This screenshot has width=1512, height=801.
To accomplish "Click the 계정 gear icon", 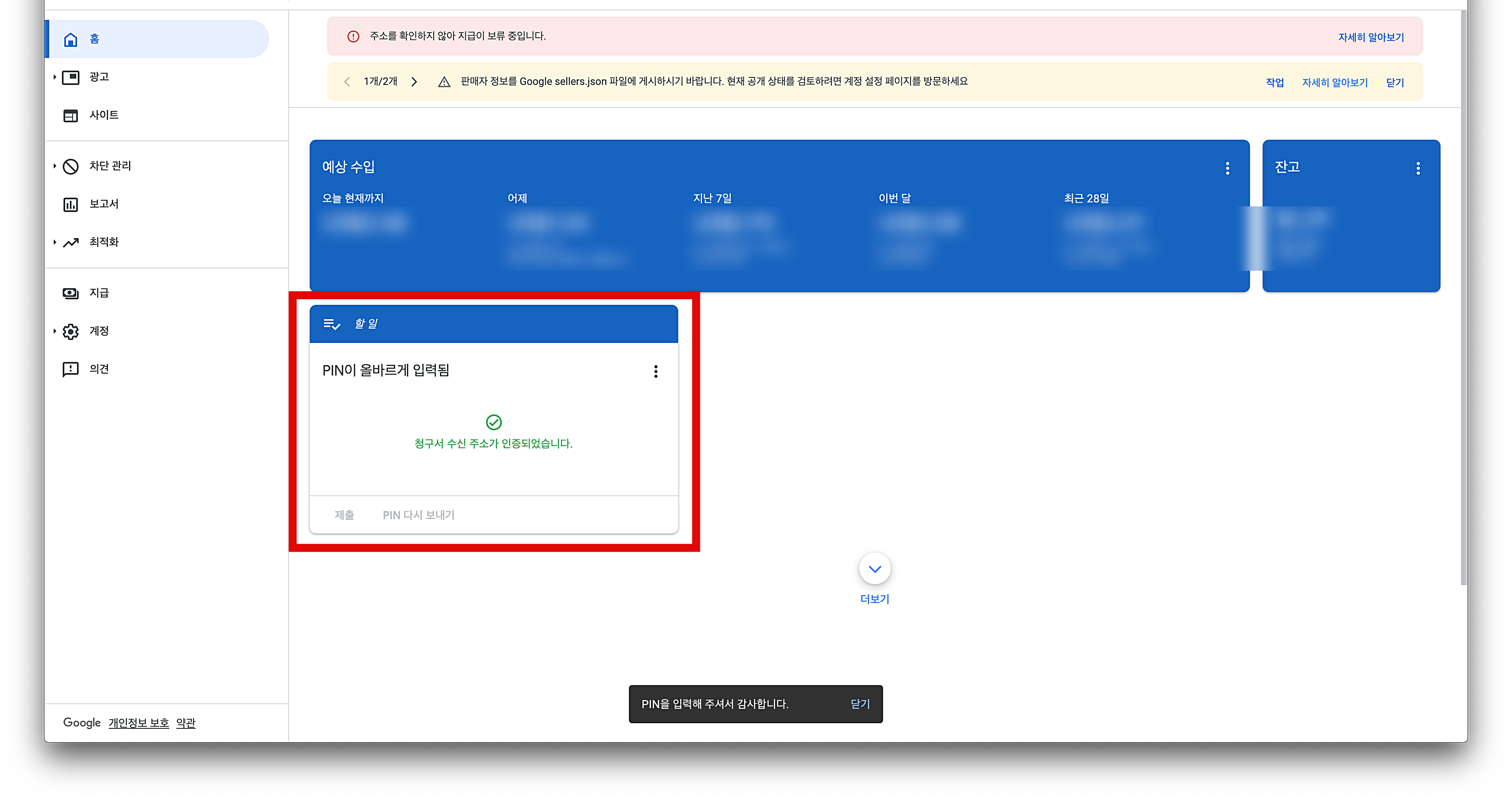I will tap(70, 331).
